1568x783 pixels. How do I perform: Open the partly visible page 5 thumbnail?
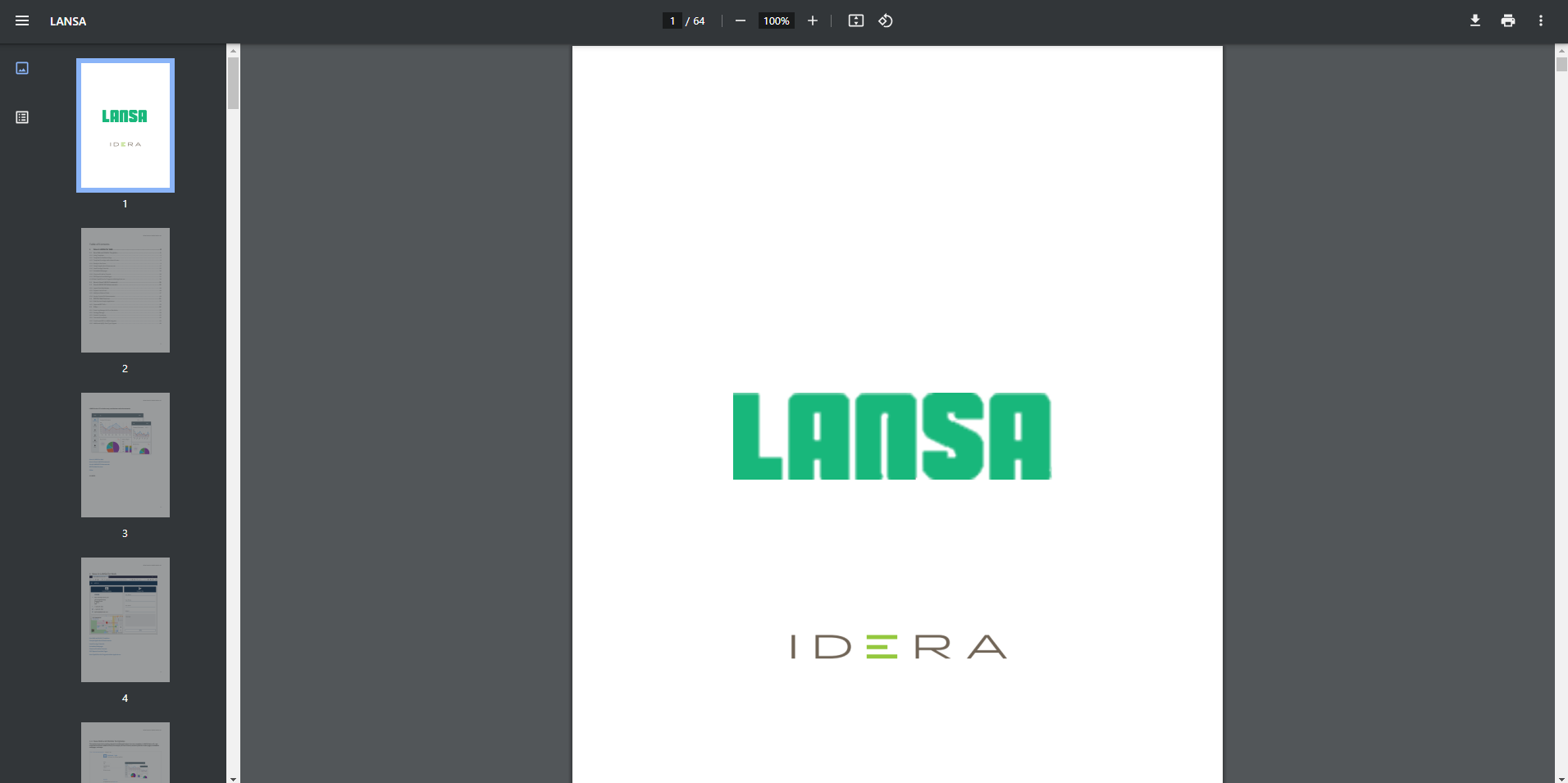click(125, 753)
